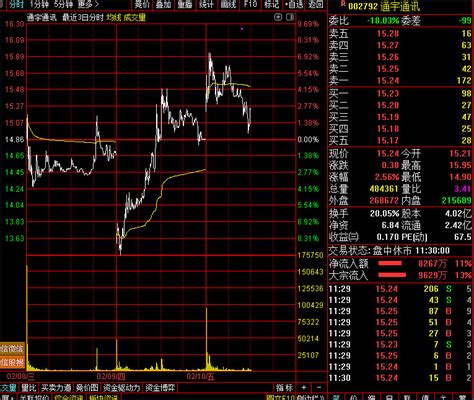Toggle the 均线 average line legend

[114, 17]
